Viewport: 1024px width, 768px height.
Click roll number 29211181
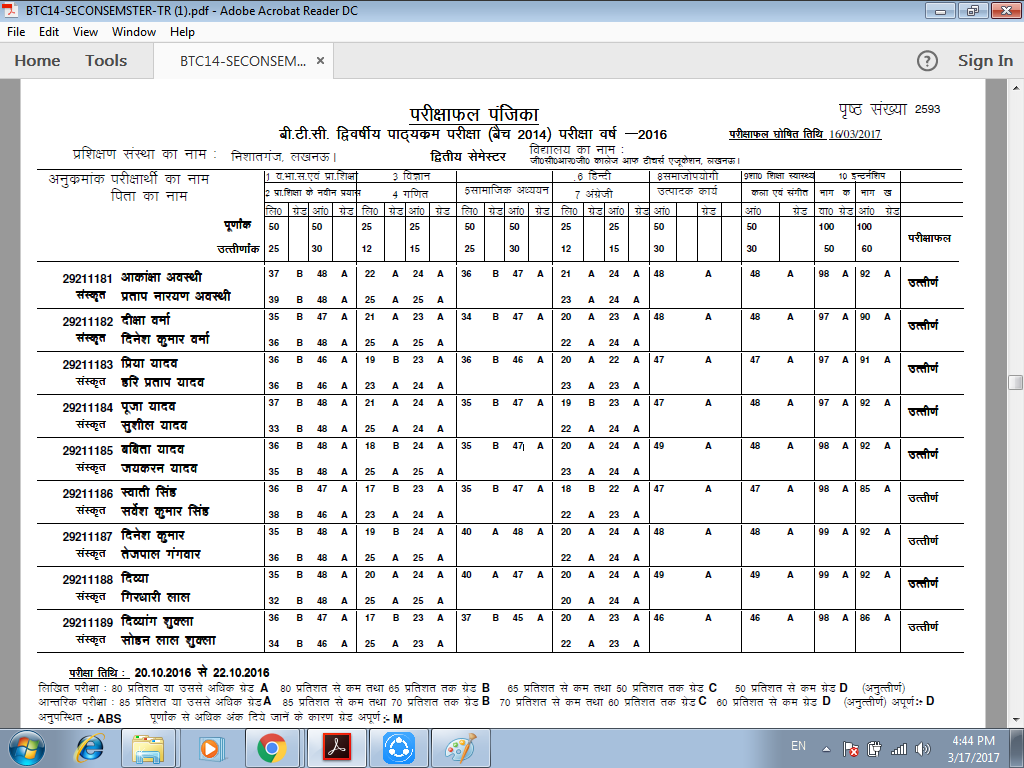click(88, 279)
